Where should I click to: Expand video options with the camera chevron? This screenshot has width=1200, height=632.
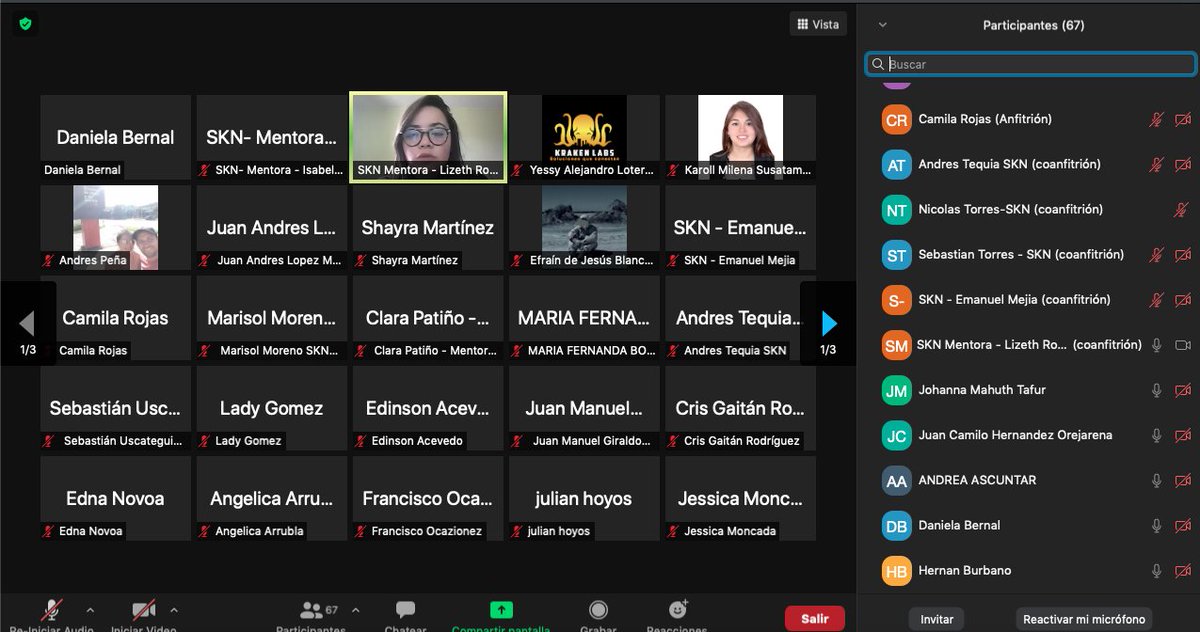pos(173,608)
